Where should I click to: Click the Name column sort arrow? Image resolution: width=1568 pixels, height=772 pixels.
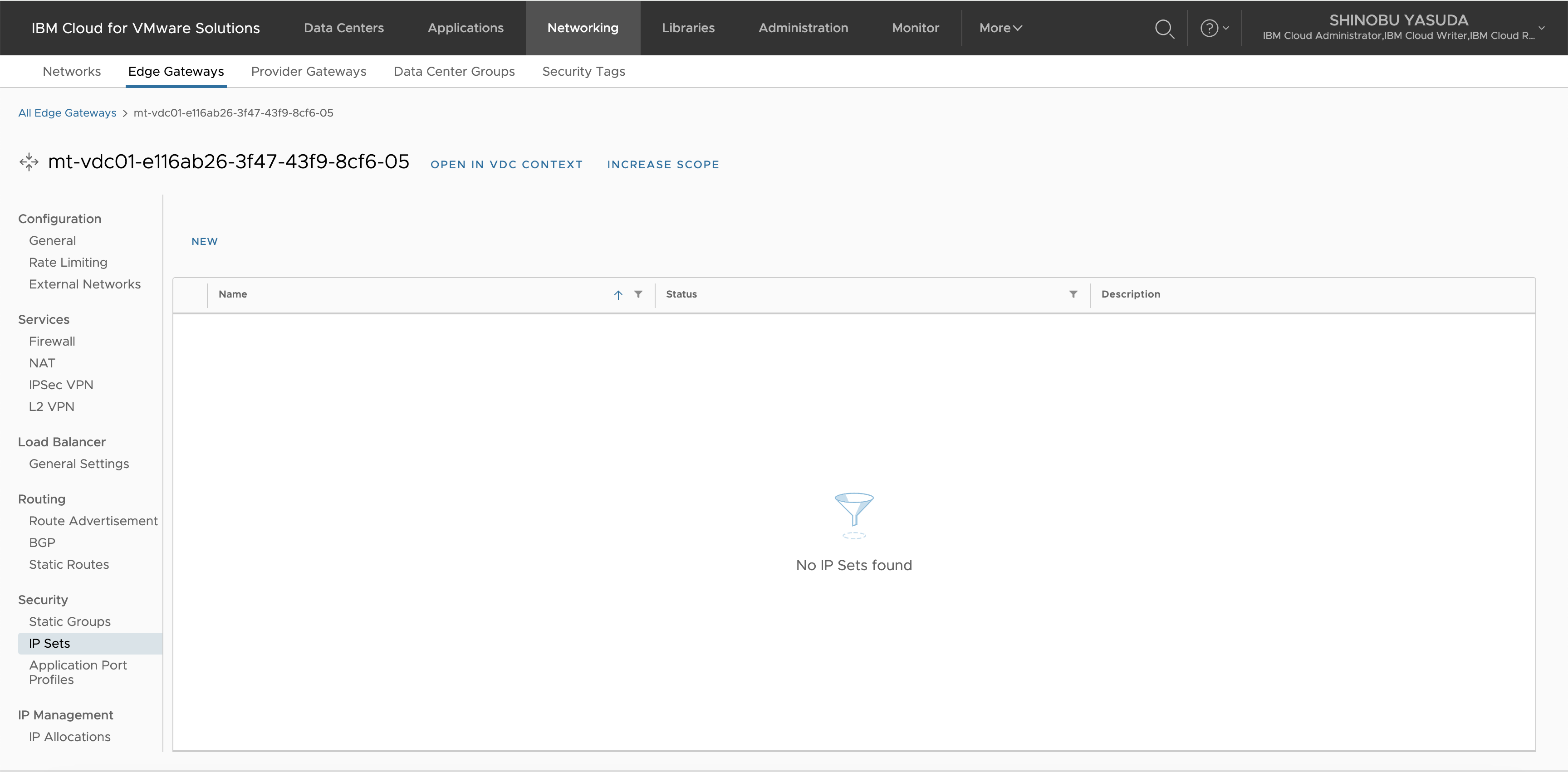click(x=618, y=295)
